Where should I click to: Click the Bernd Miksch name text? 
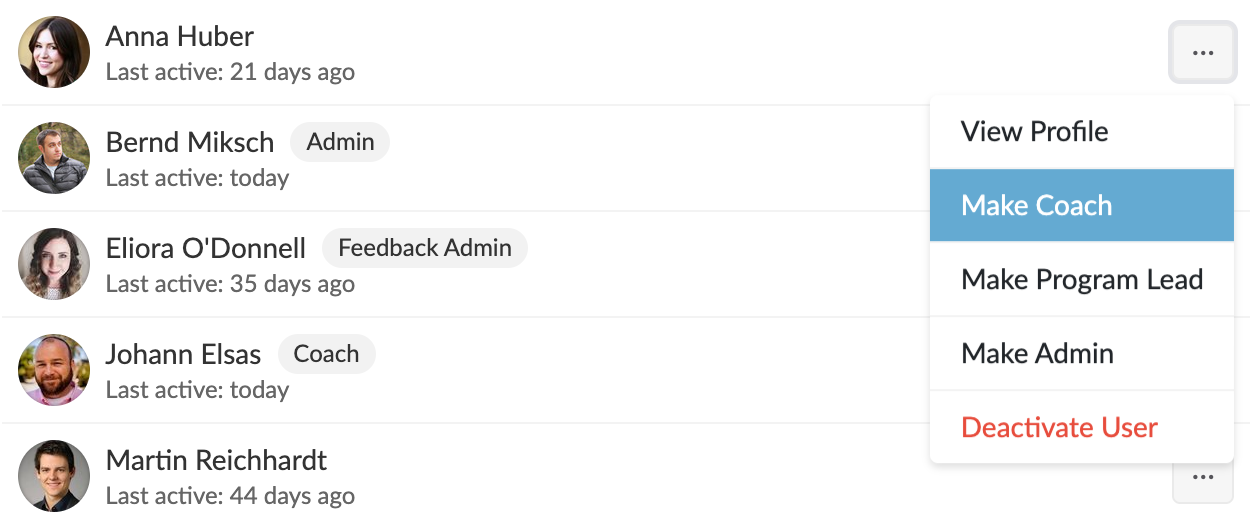190,143
